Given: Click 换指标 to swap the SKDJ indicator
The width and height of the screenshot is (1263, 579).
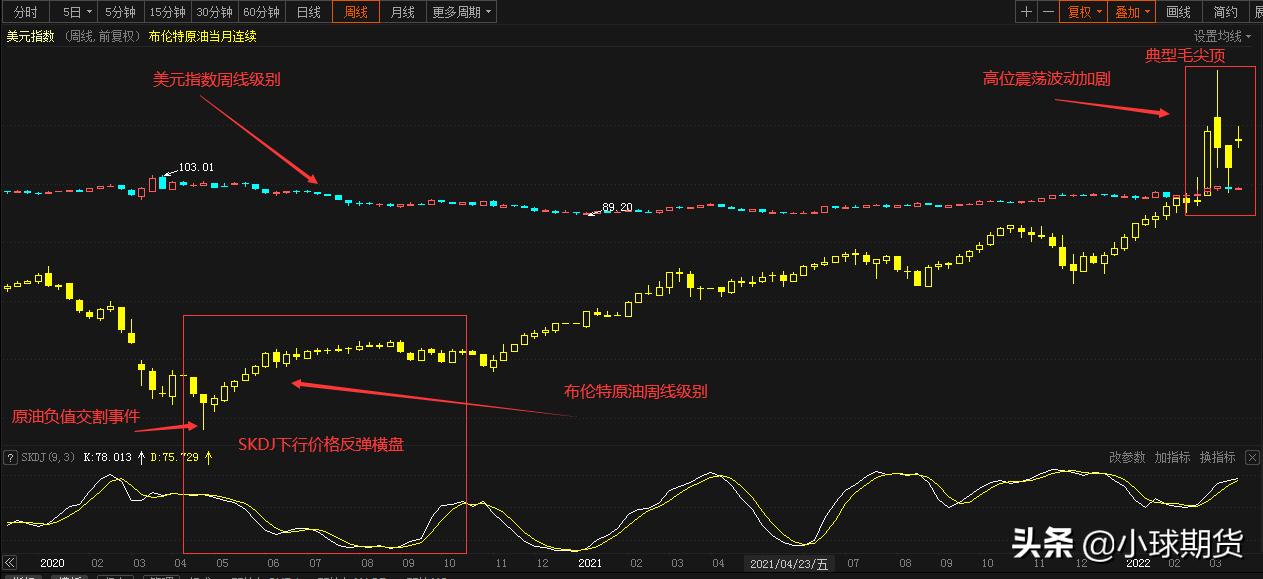Looking at the screenshot, I should 1215,457.
